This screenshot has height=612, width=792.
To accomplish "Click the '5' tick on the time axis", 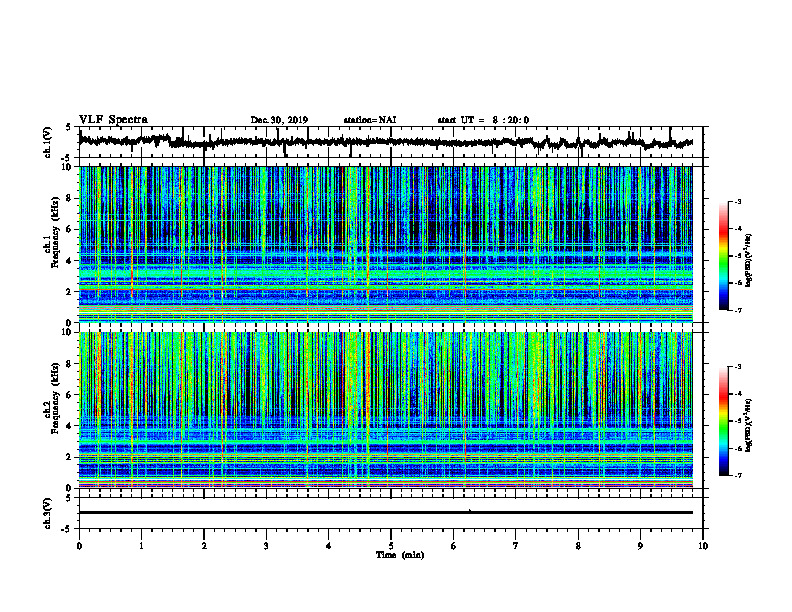I will coord(391,546).
